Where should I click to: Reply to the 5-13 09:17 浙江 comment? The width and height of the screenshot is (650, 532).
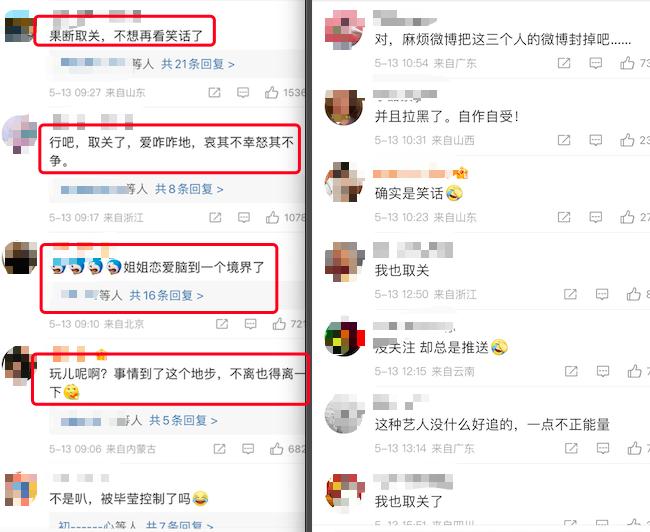pos(244,217)
